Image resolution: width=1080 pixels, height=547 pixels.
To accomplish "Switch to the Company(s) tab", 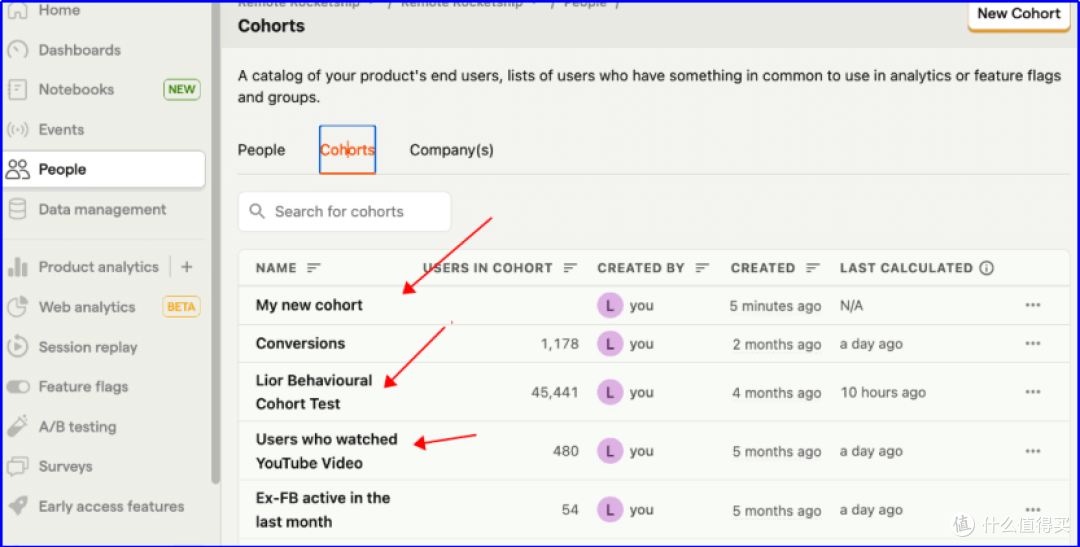I will pyautogui.click(x=452, y=150).
